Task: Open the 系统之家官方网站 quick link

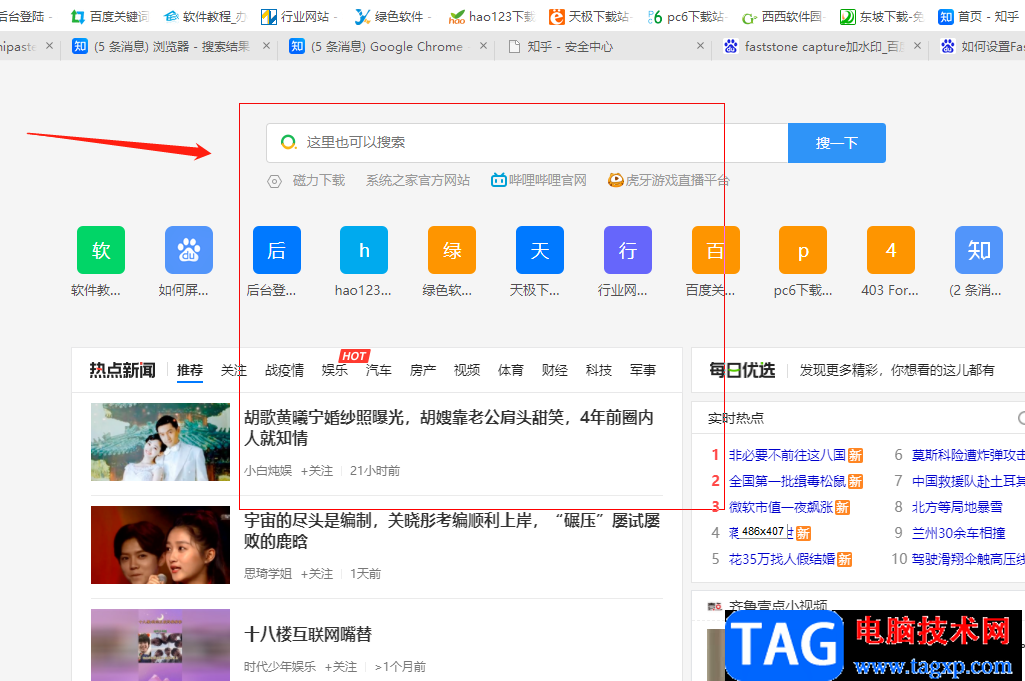Action: click(418, 180)
